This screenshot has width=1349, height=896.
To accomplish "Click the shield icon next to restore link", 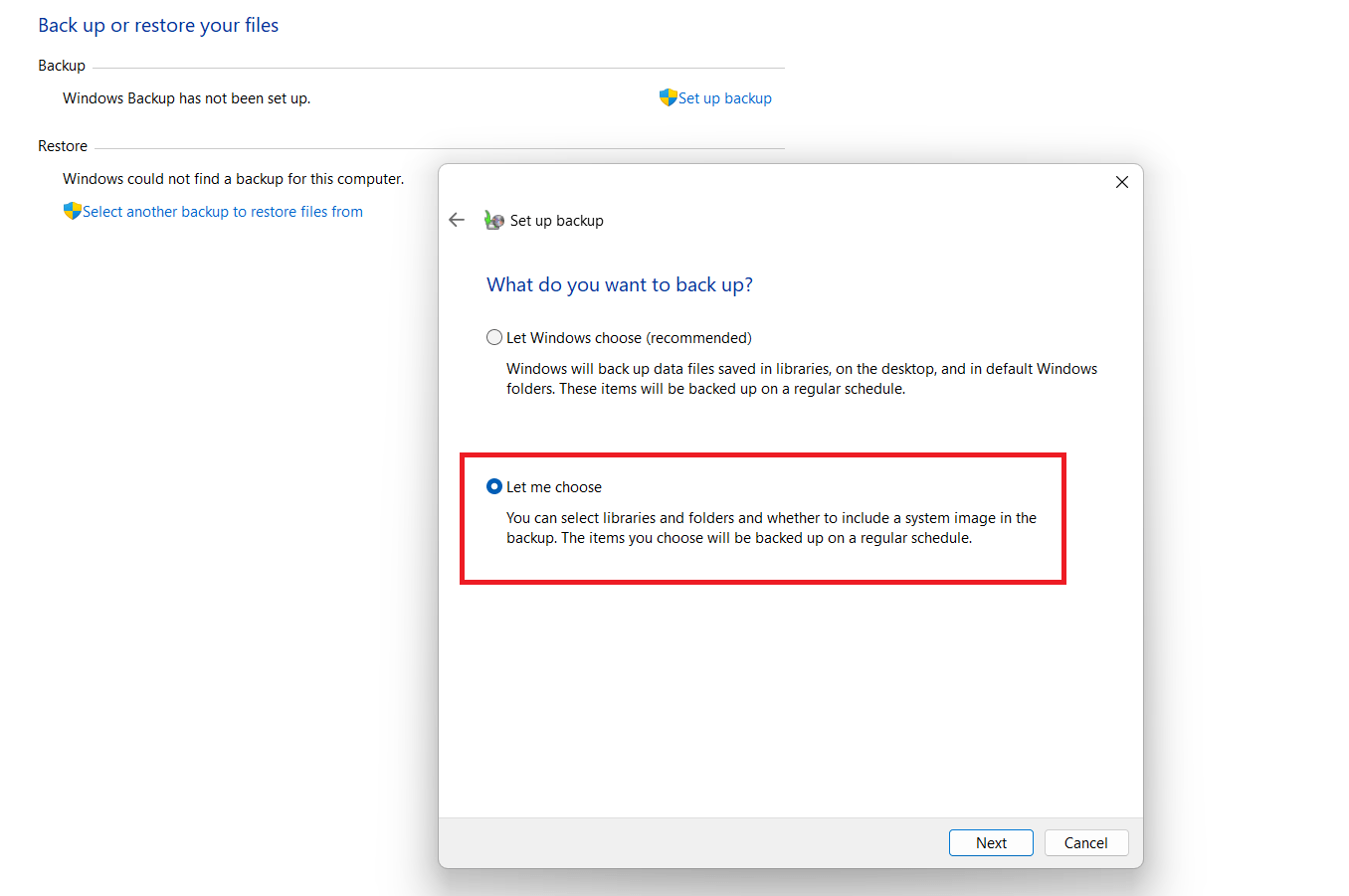I will 72,211.
